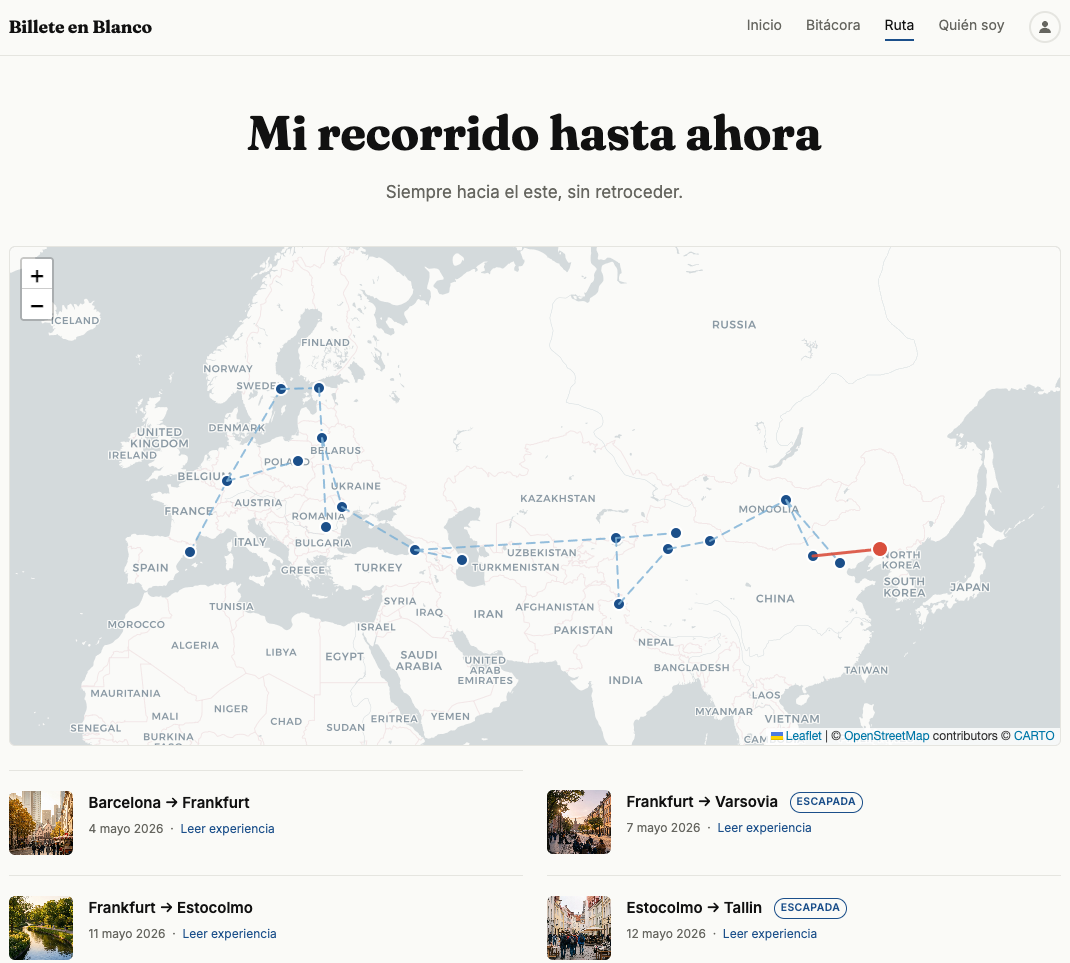Click the route marker near Afghanistan
The width and height of the screenshot is (1070, 963).
click(x=618, y=604)
